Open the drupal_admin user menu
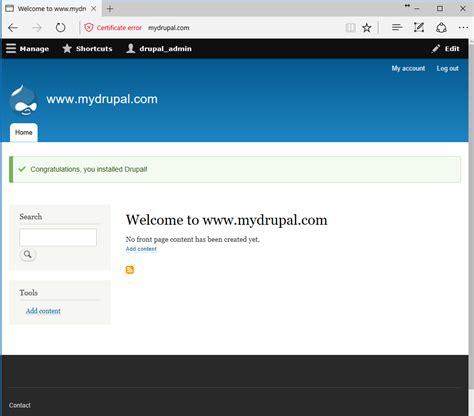The height and width of the screenshot is (416, 474). point(159,49)
